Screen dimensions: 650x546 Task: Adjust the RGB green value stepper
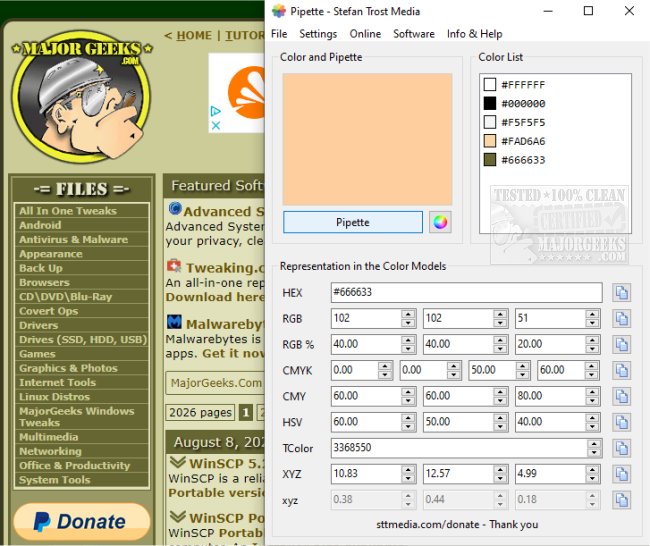[500, 318]
